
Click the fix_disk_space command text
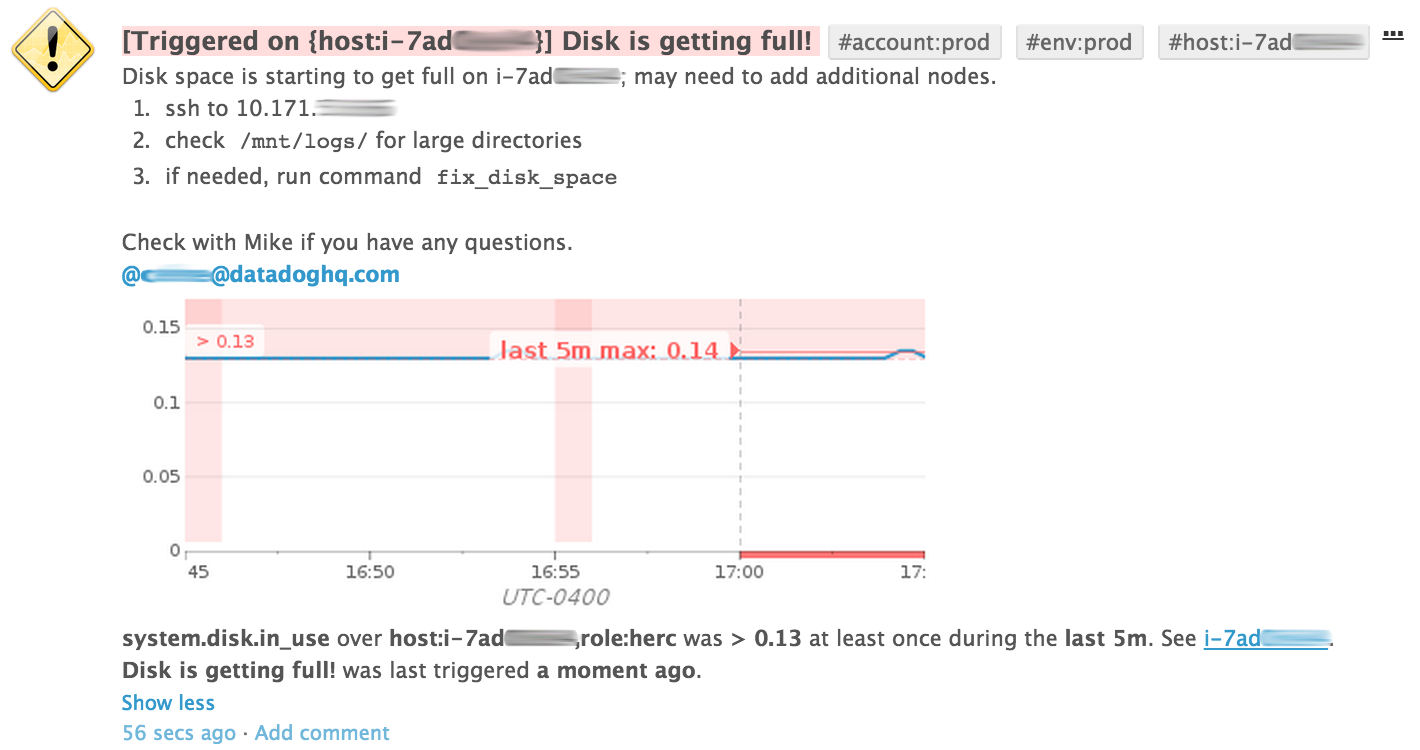point(527,178)
